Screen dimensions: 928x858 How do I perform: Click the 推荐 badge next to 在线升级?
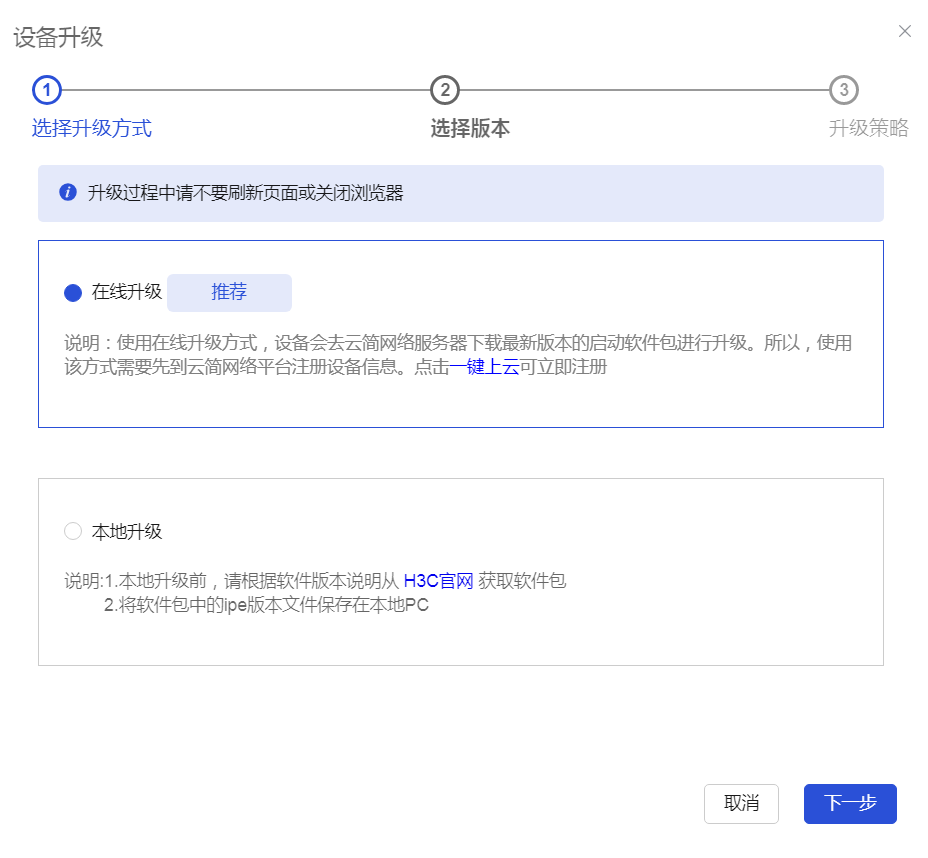click(x=229, y=293)
